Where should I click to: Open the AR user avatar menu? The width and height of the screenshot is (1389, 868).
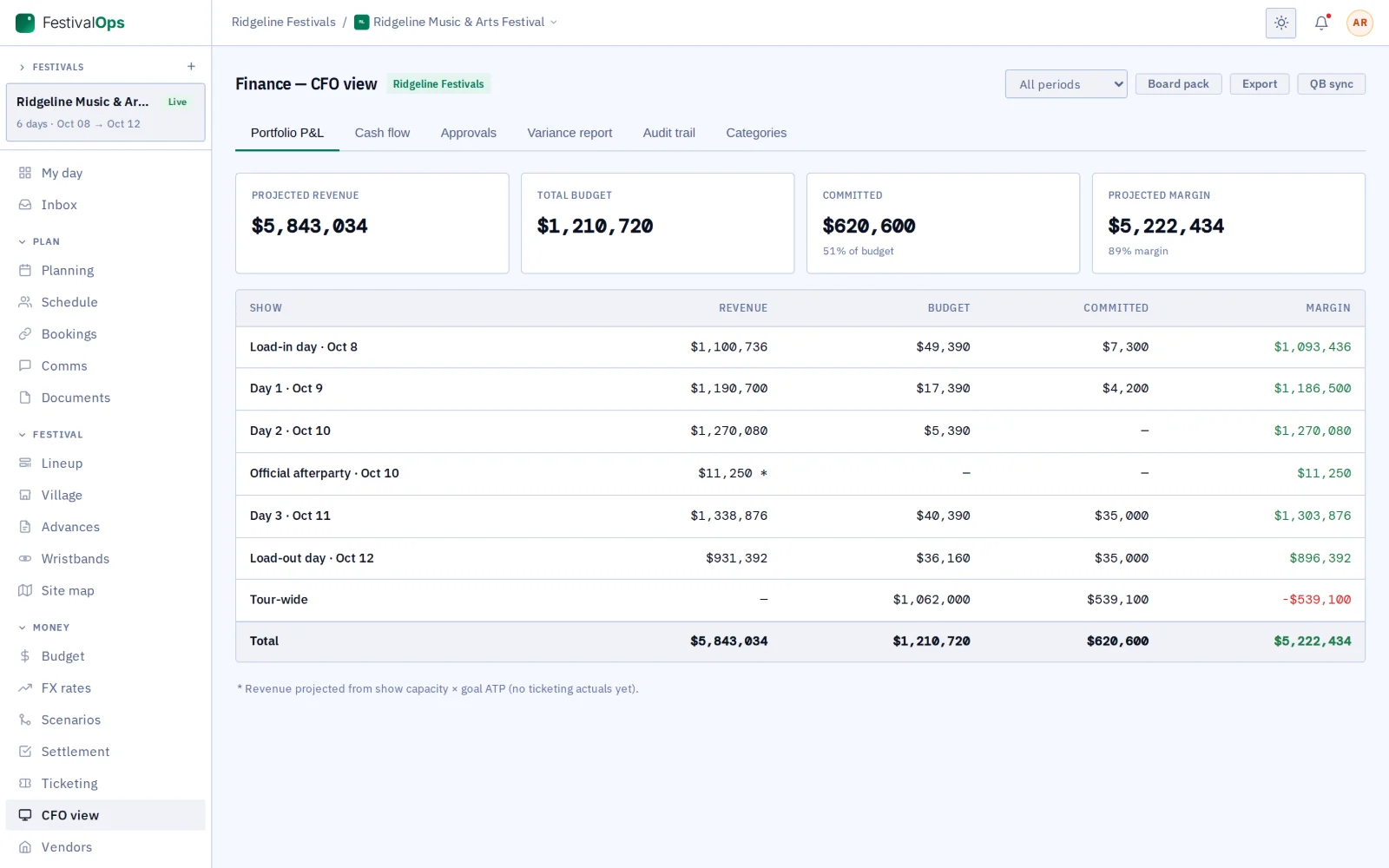1359,23
